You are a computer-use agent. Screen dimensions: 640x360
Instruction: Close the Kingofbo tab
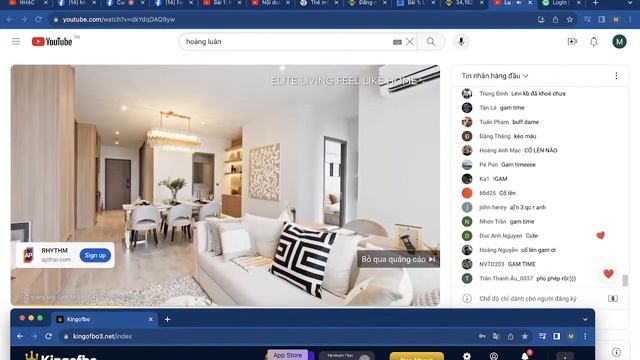click(x=150, y=319)
